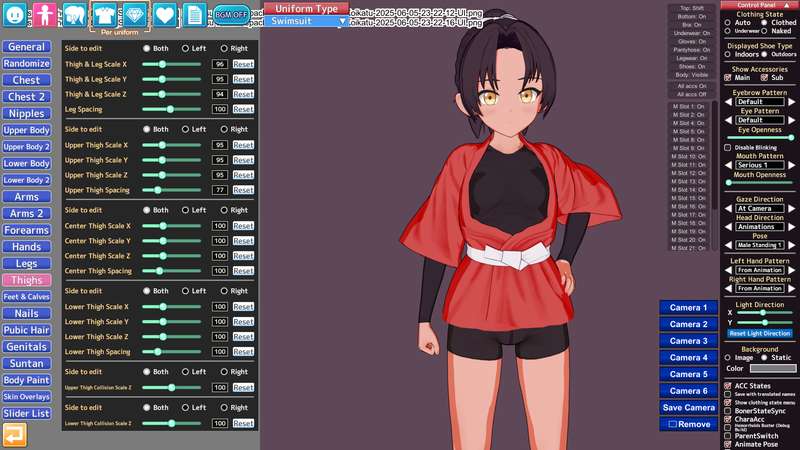800x450 pixels.
Task: Toggle Animate Pose checkbox
Action: point(728,444)
